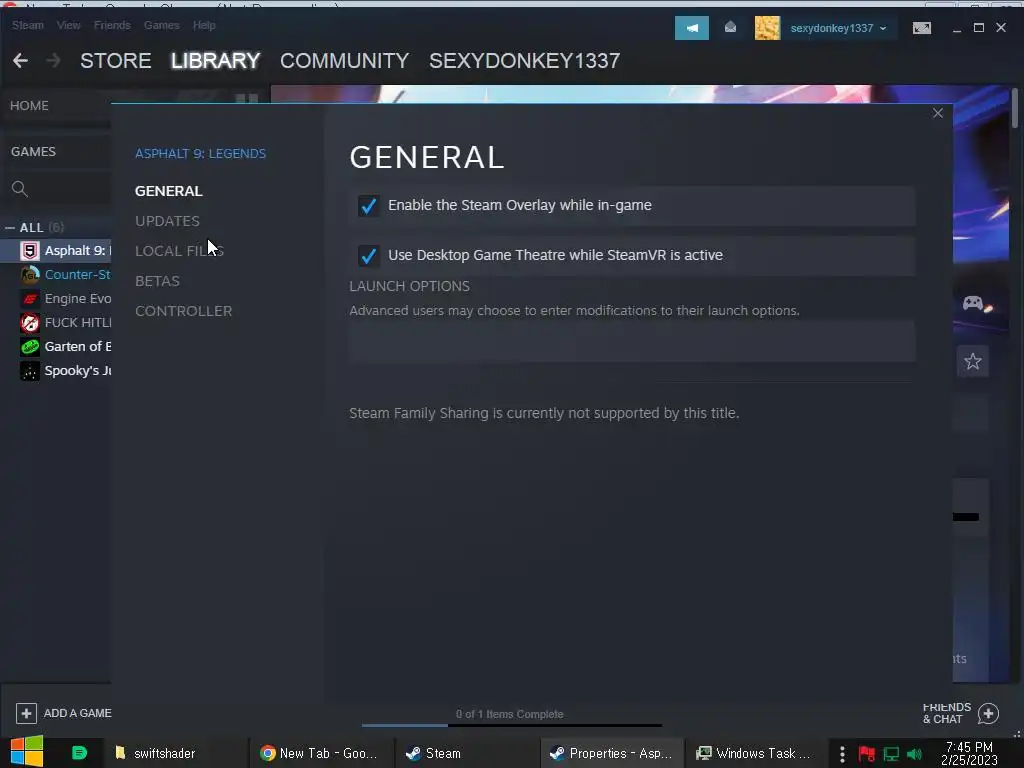Select the GENERAL properties section
1024x768 pixels.
pyautogui.click(x=168, y=191)
